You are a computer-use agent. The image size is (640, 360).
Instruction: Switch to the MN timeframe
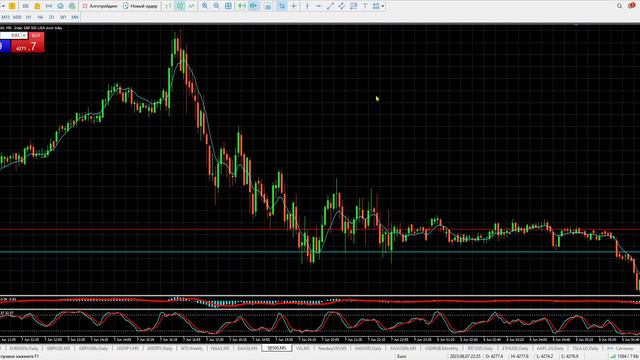[75, 17]
